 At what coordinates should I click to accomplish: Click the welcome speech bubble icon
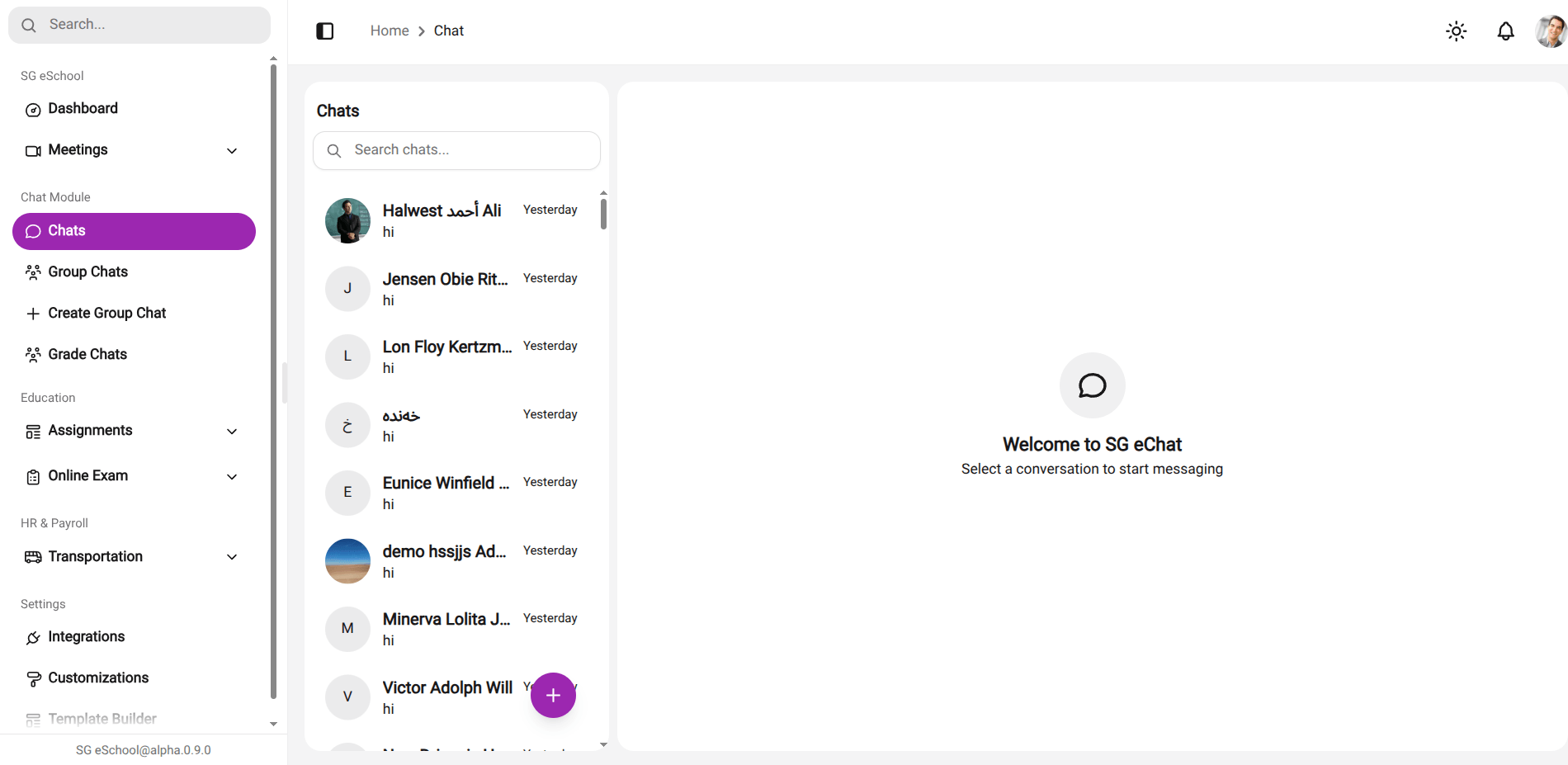pos(1092,385)
